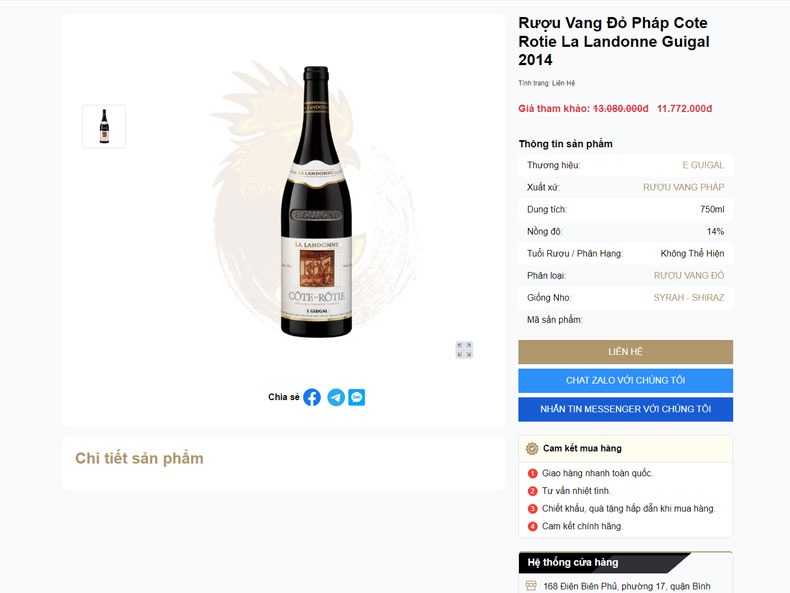Open the E.GUIGAL brand link

[x=703, y=165]
